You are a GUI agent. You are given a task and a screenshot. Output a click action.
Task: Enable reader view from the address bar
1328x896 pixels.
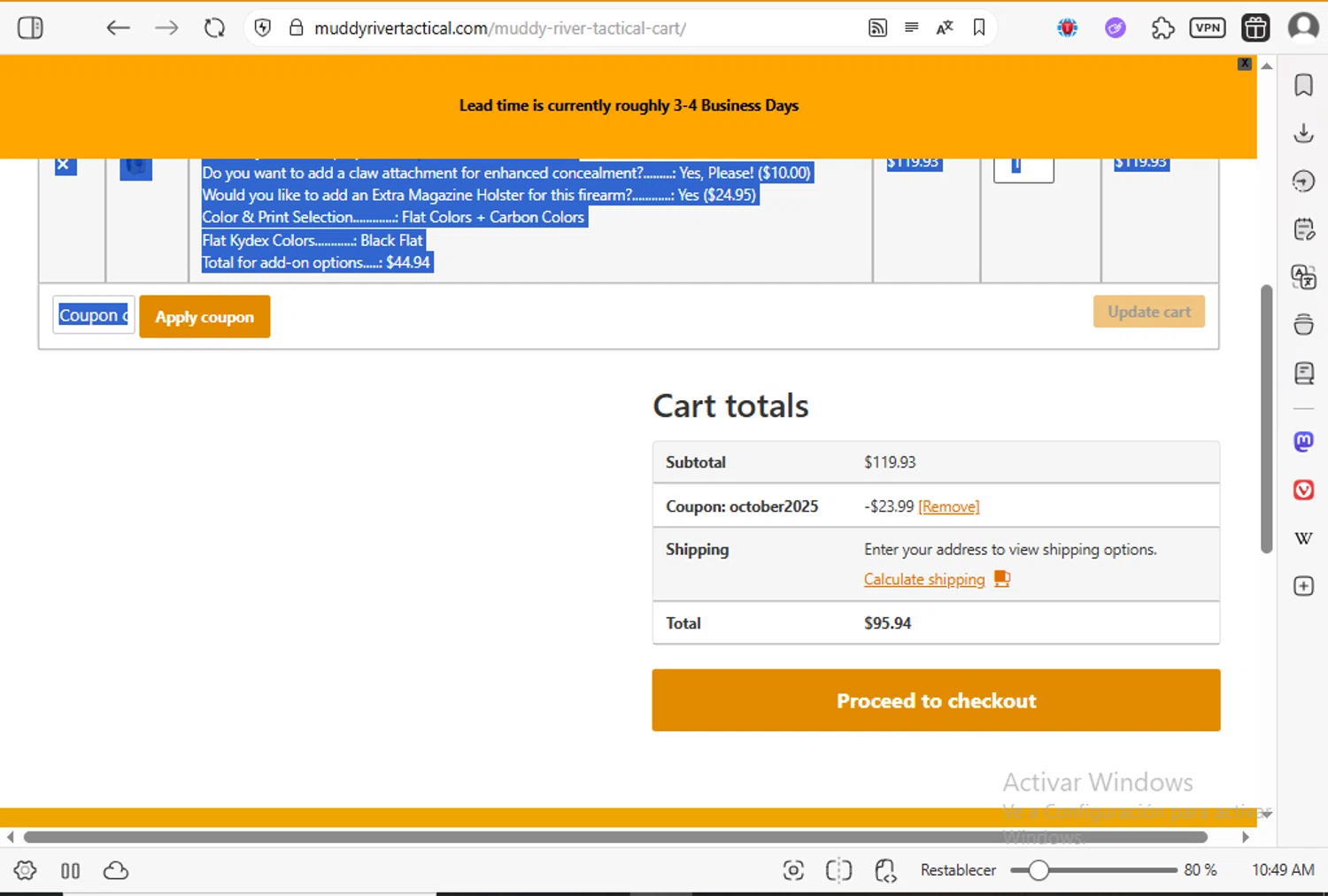coord(911,27)
